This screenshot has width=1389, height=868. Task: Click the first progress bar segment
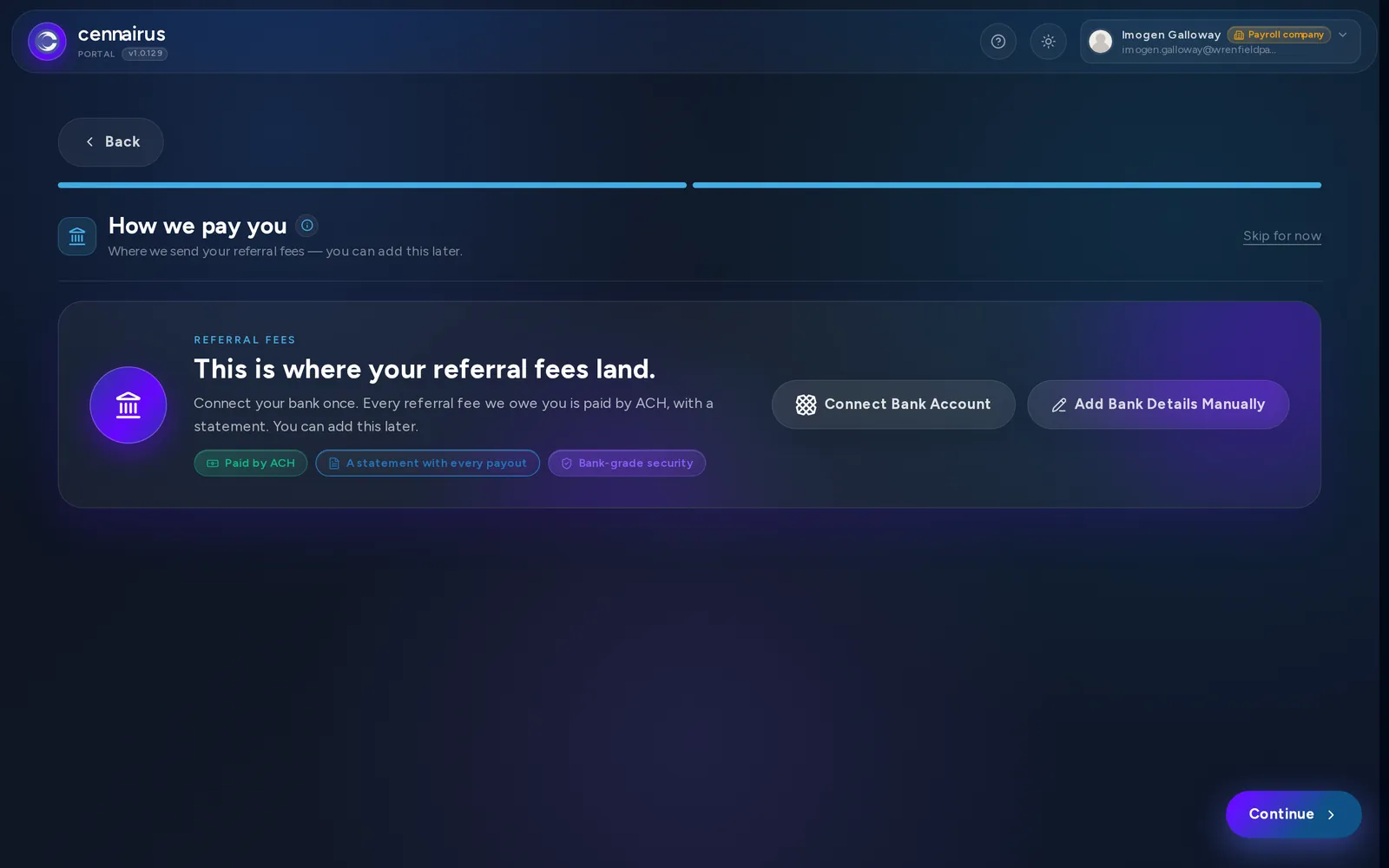372,185
